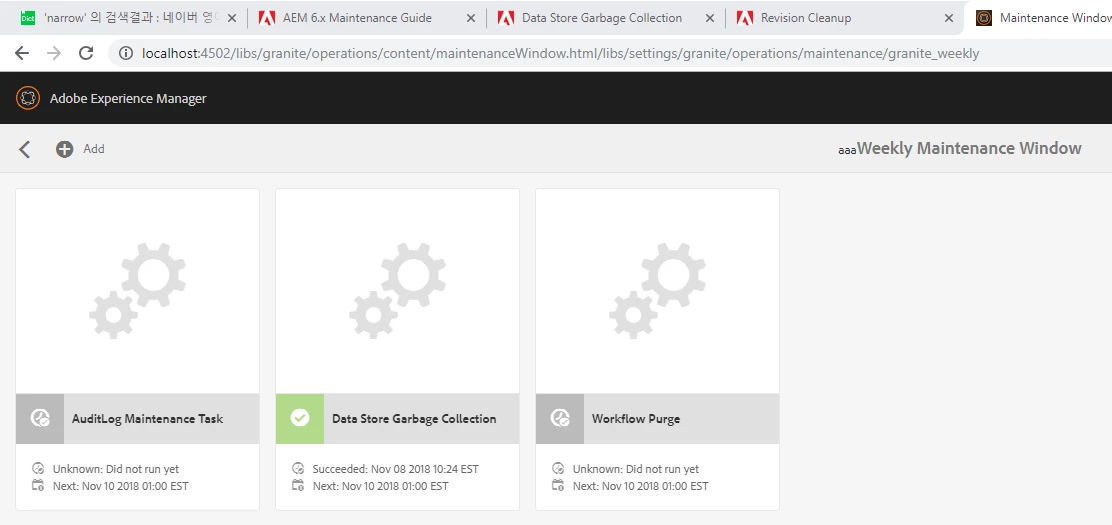
Task: Click the Next run date on Workflow Purge card
Action: tap(640, 486)
